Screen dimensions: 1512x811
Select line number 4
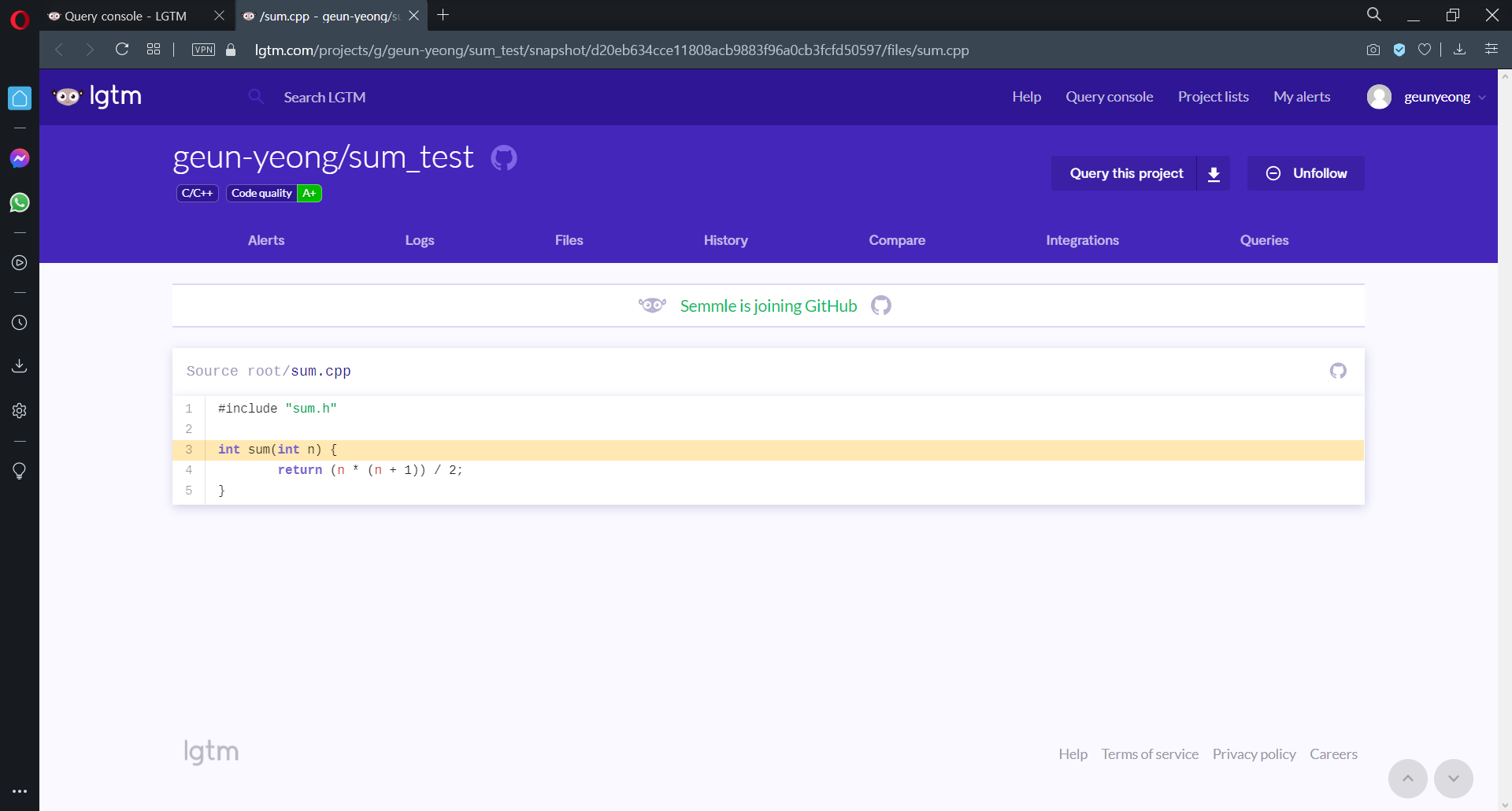(189, 470)
